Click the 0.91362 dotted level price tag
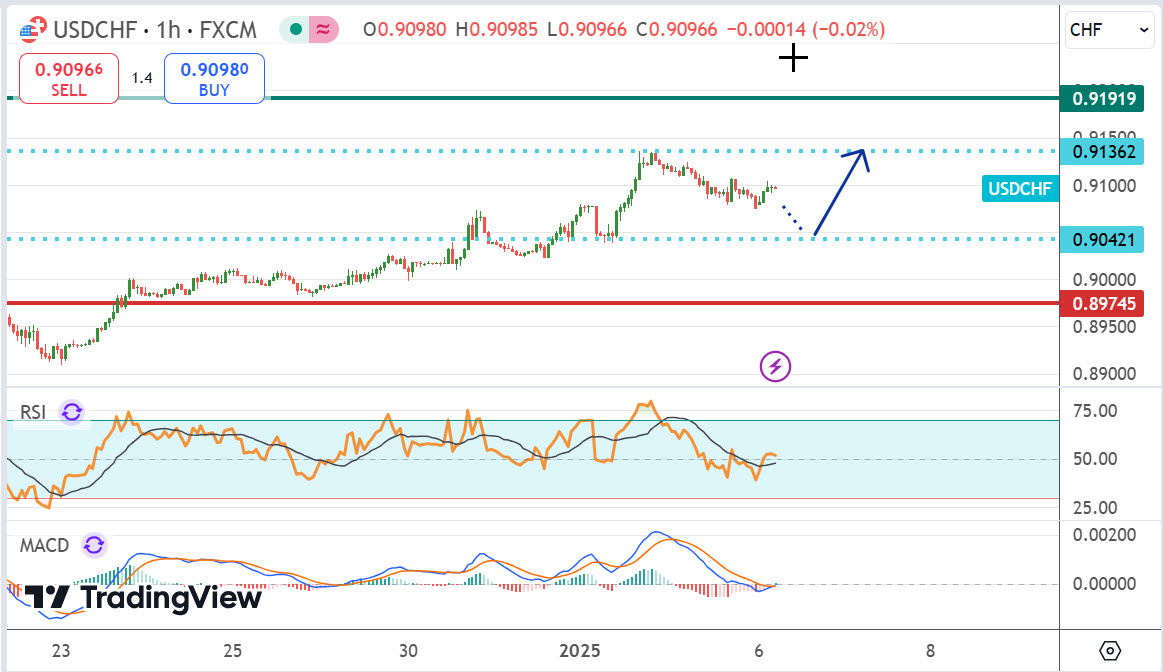The height and width of the screenshot is (672, 1163). 1103,152
